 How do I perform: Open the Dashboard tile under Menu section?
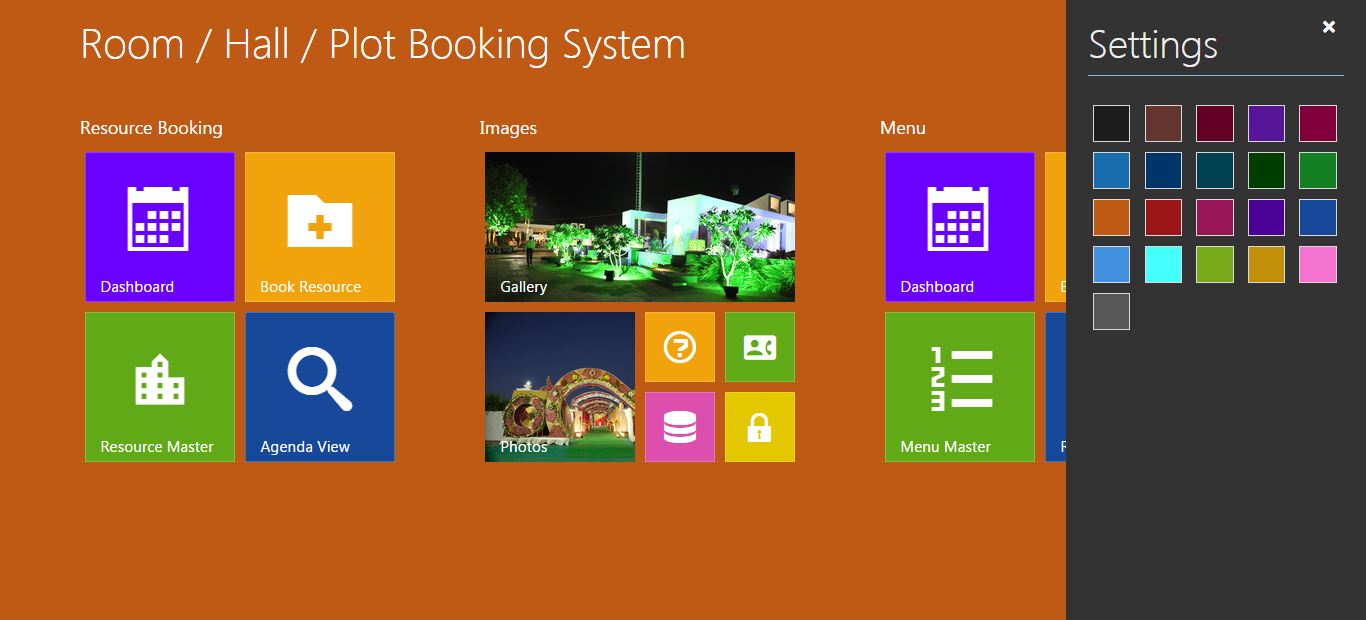click(x=960, y=226)
